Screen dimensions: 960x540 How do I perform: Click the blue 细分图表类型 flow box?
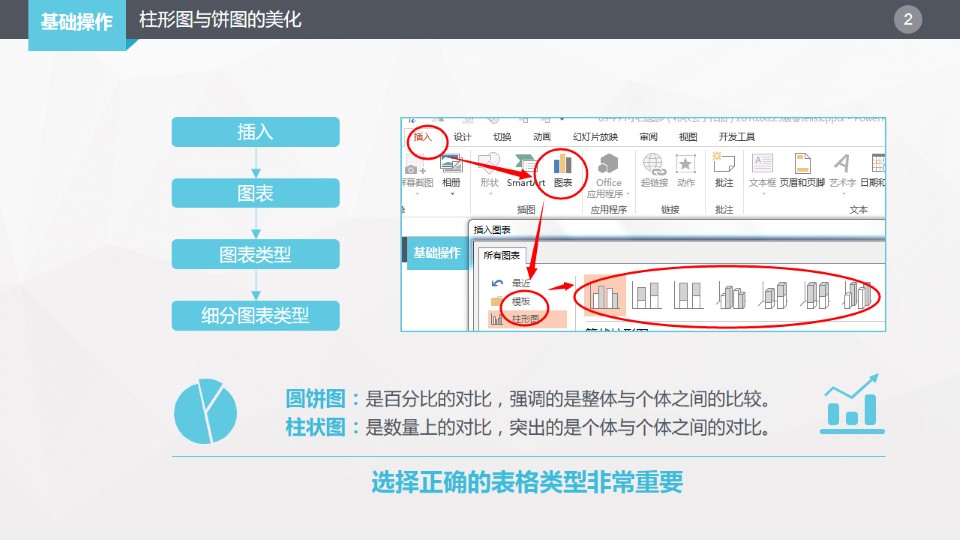(255, 316)
